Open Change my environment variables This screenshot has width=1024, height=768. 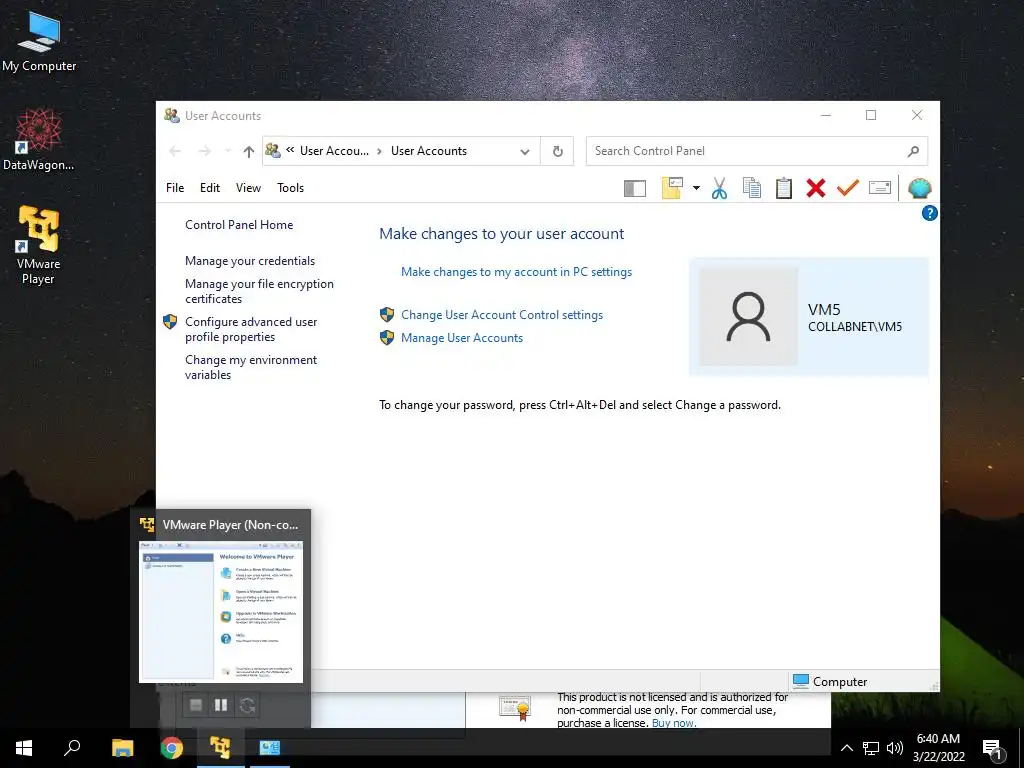coord(251,367)
